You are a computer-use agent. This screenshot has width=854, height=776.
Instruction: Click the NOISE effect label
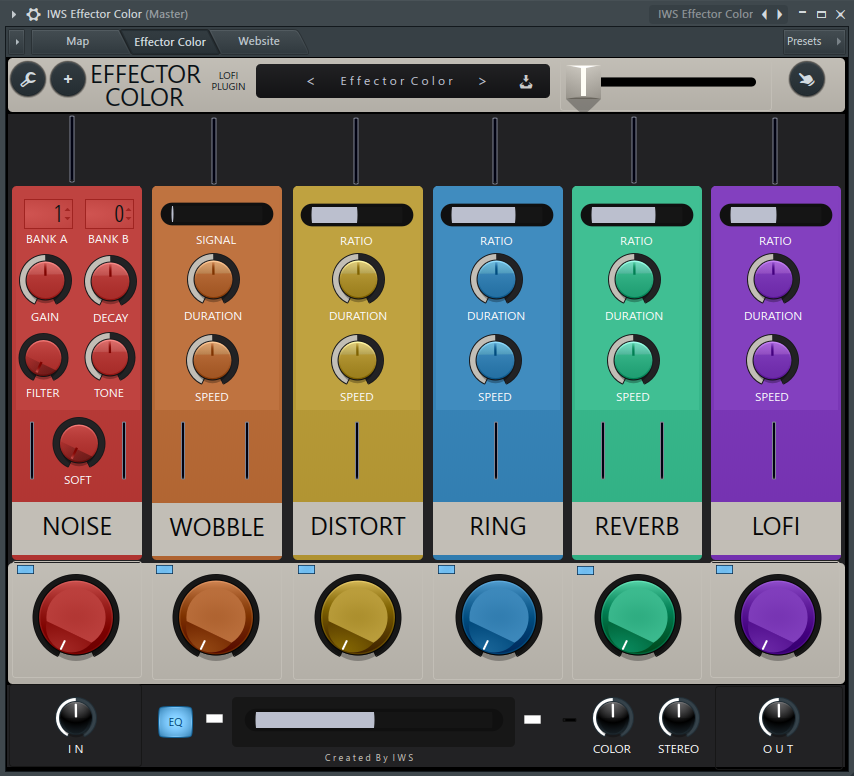[77, 527]
